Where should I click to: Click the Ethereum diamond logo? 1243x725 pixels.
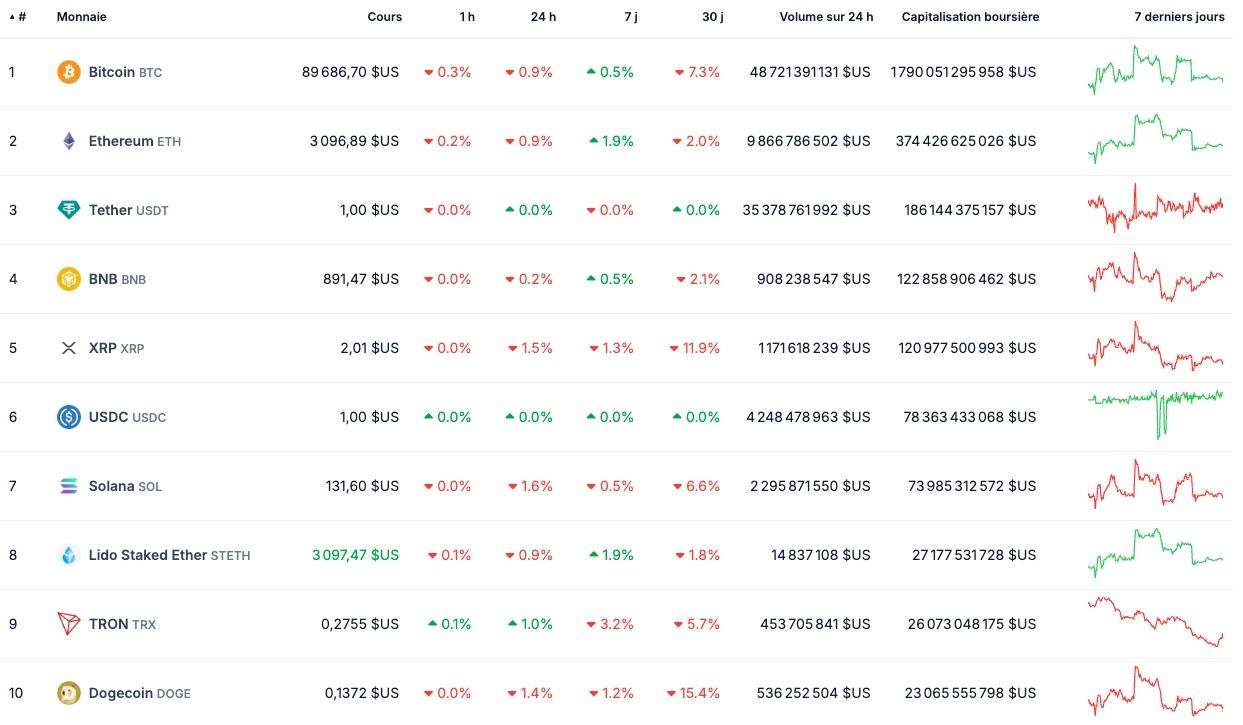(x=68, y=141)
